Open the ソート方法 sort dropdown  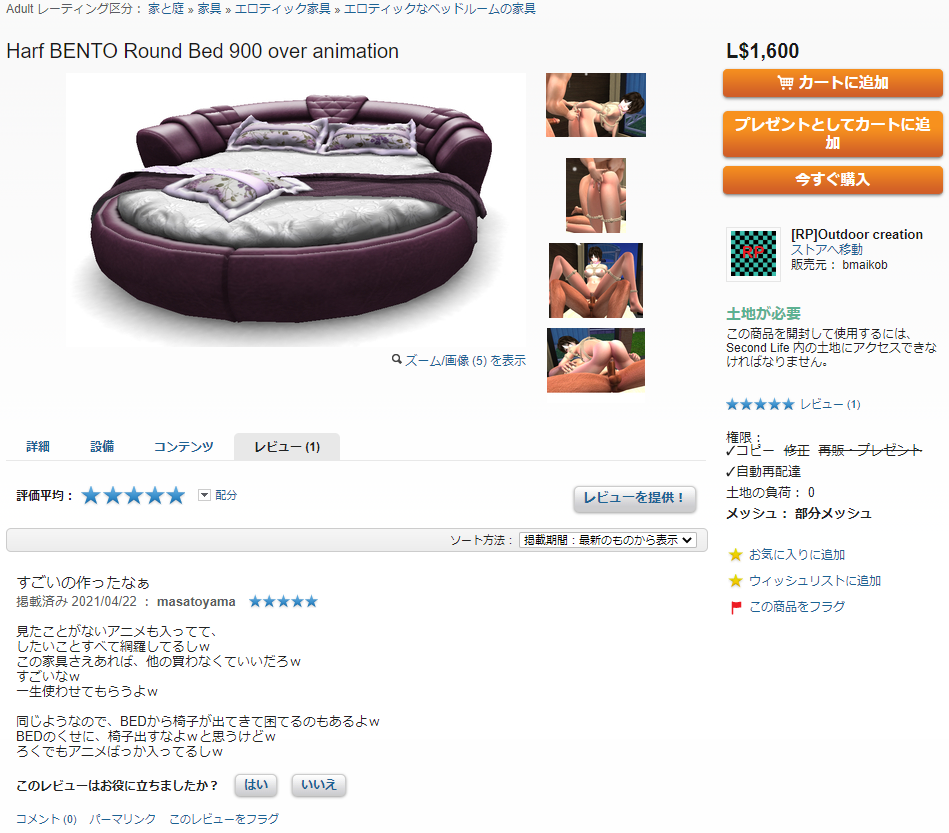coord(608,540)
